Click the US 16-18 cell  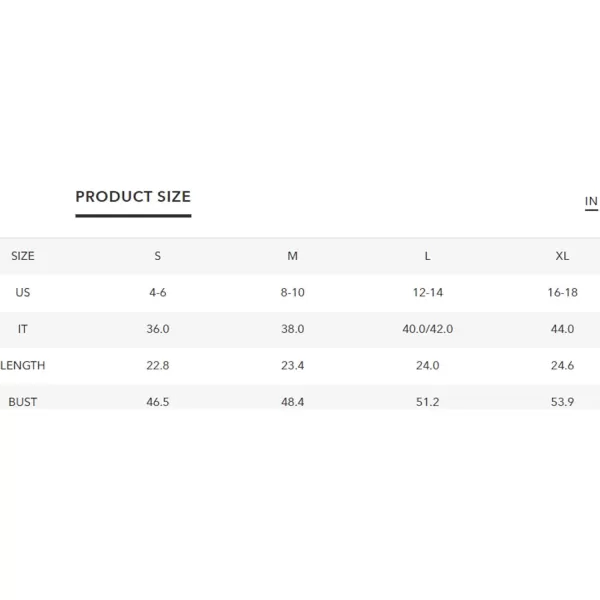pos(562,293)
